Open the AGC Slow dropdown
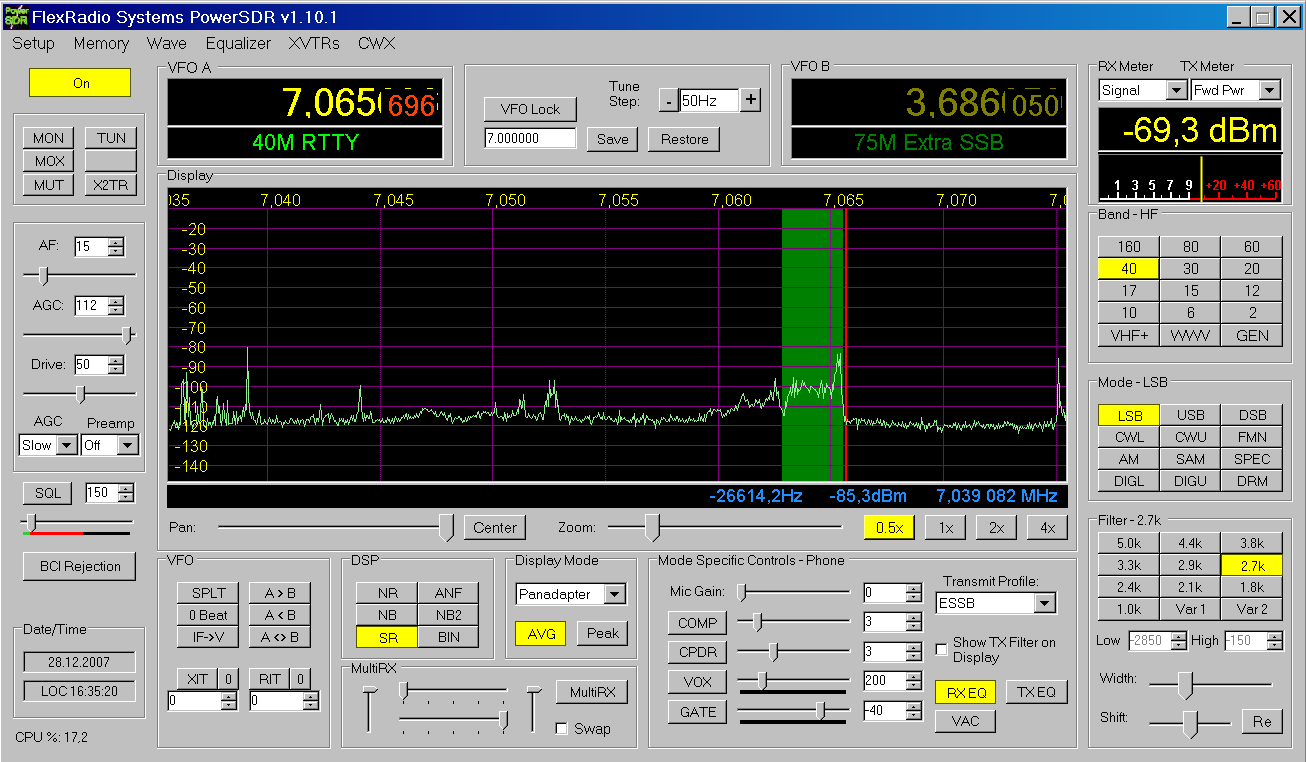This screenshot has width=1306, height=762. (x=67, y=446)
